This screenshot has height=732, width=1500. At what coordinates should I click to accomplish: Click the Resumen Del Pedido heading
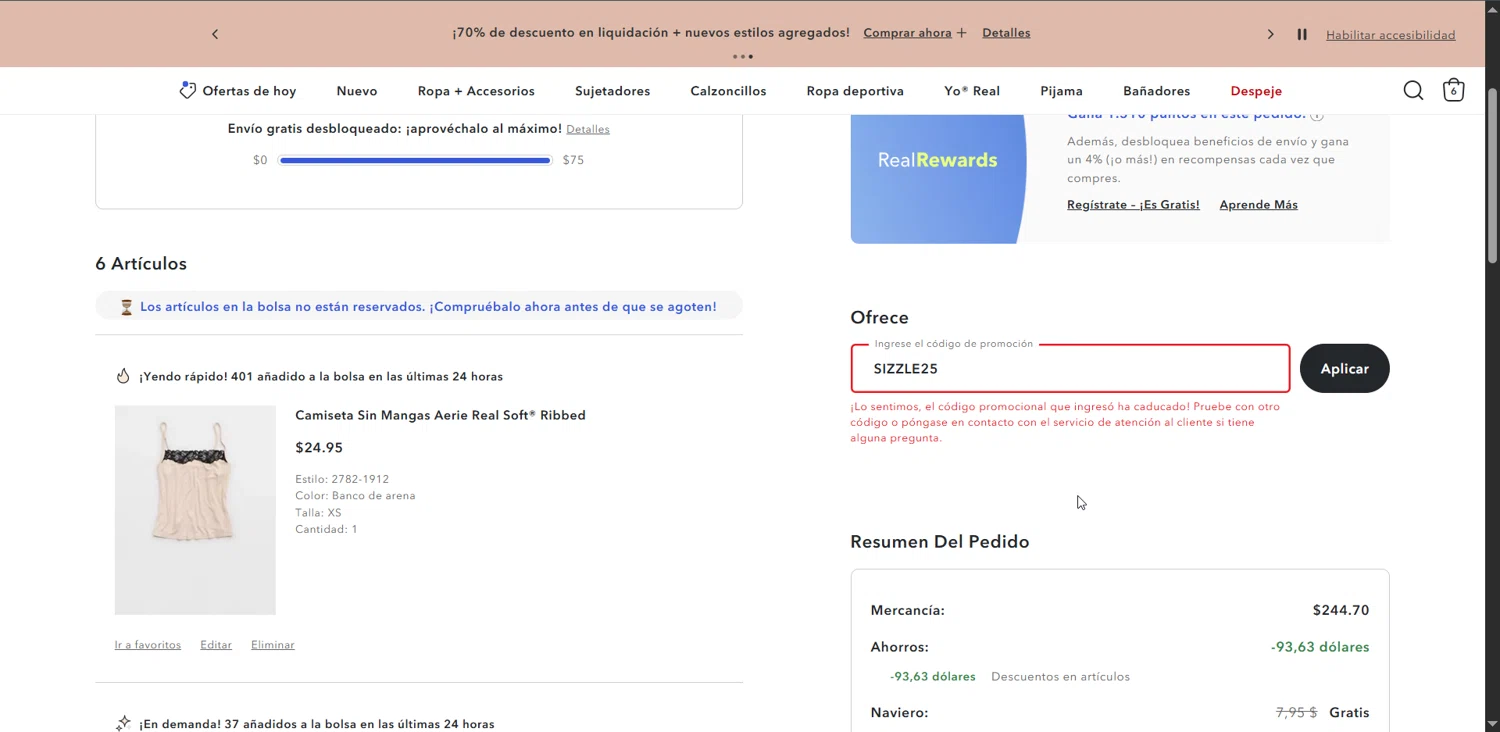pyautogui.click(x=940, y=542)
